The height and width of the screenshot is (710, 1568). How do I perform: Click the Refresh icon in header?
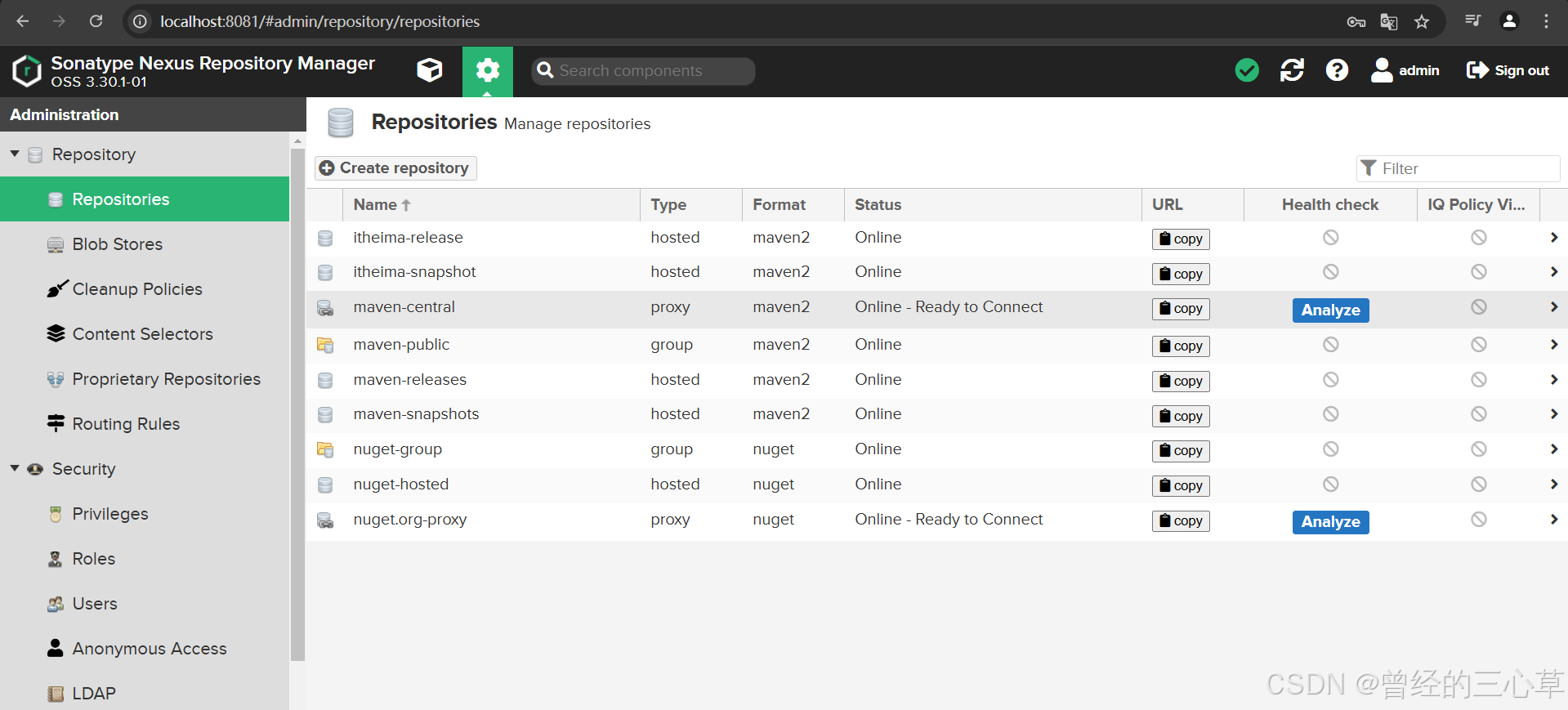pyautogui.click(x=1292, y=70)
